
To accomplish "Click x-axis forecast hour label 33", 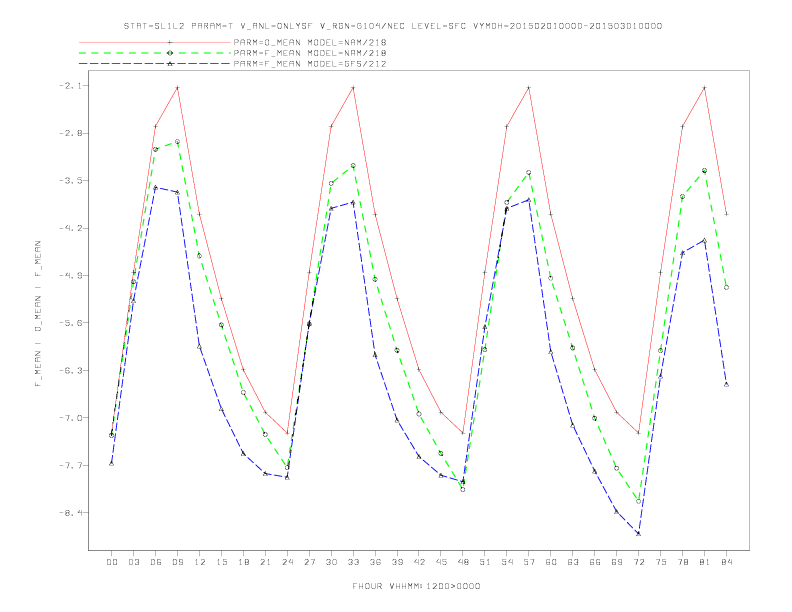I will [x=353, y=562].
